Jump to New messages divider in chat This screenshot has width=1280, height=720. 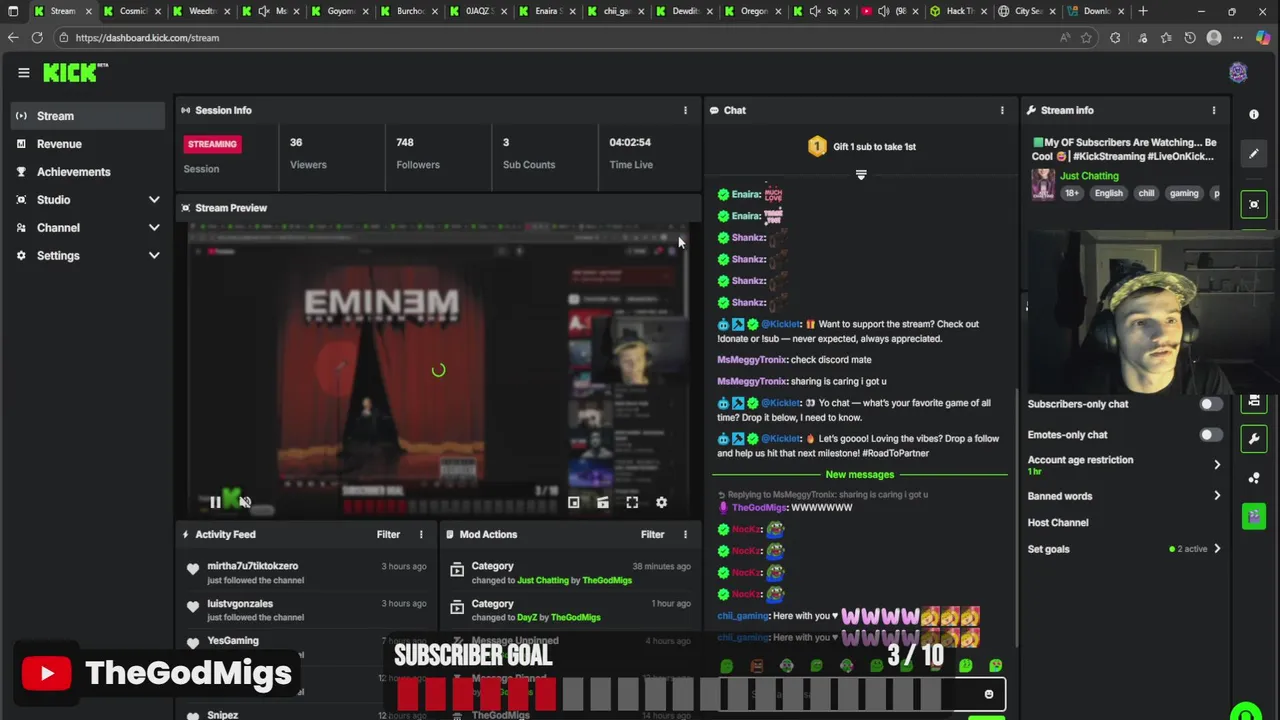point(860,474)
